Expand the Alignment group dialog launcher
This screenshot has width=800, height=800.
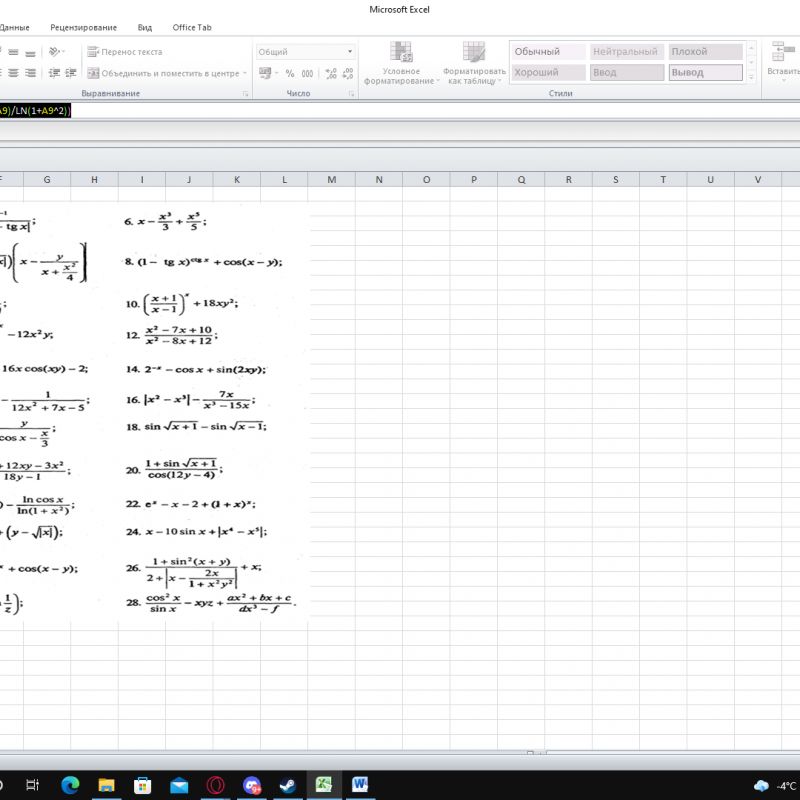[245, 94]
